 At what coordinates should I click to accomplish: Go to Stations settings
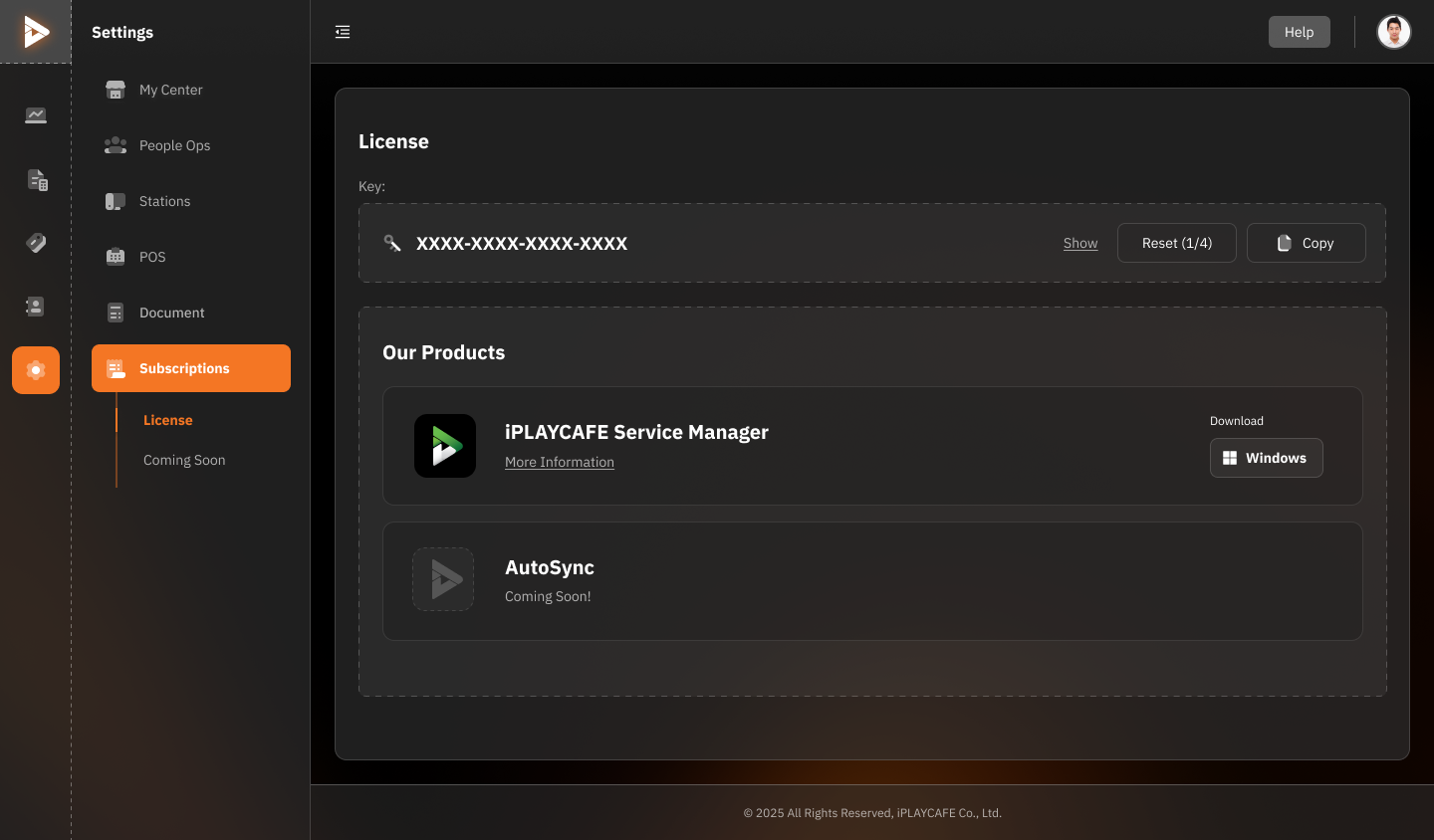tap(191, 201)
